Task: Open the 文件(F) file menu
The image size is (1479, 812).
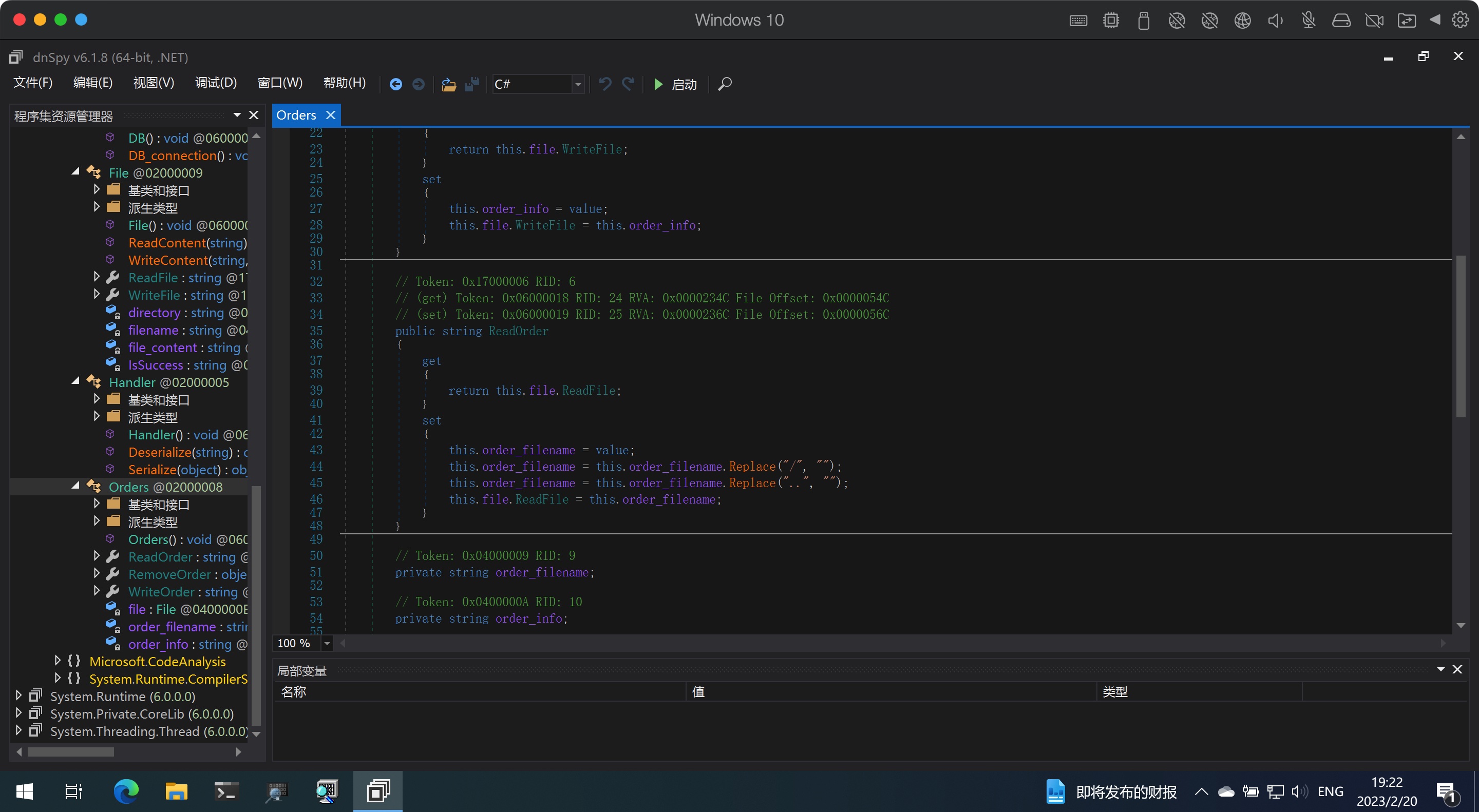Action: (x=33, y=83)
